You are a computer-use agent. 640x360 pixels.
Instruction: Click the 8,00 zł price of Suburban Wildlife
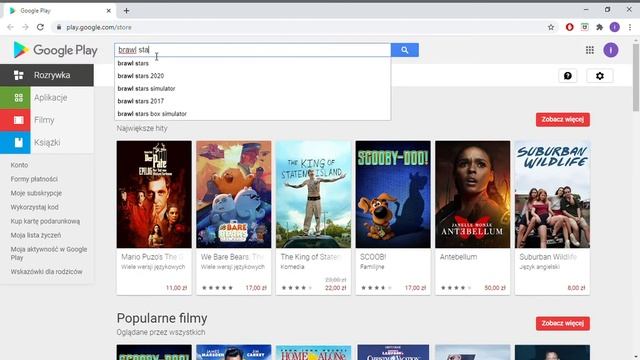coord(576,288)
